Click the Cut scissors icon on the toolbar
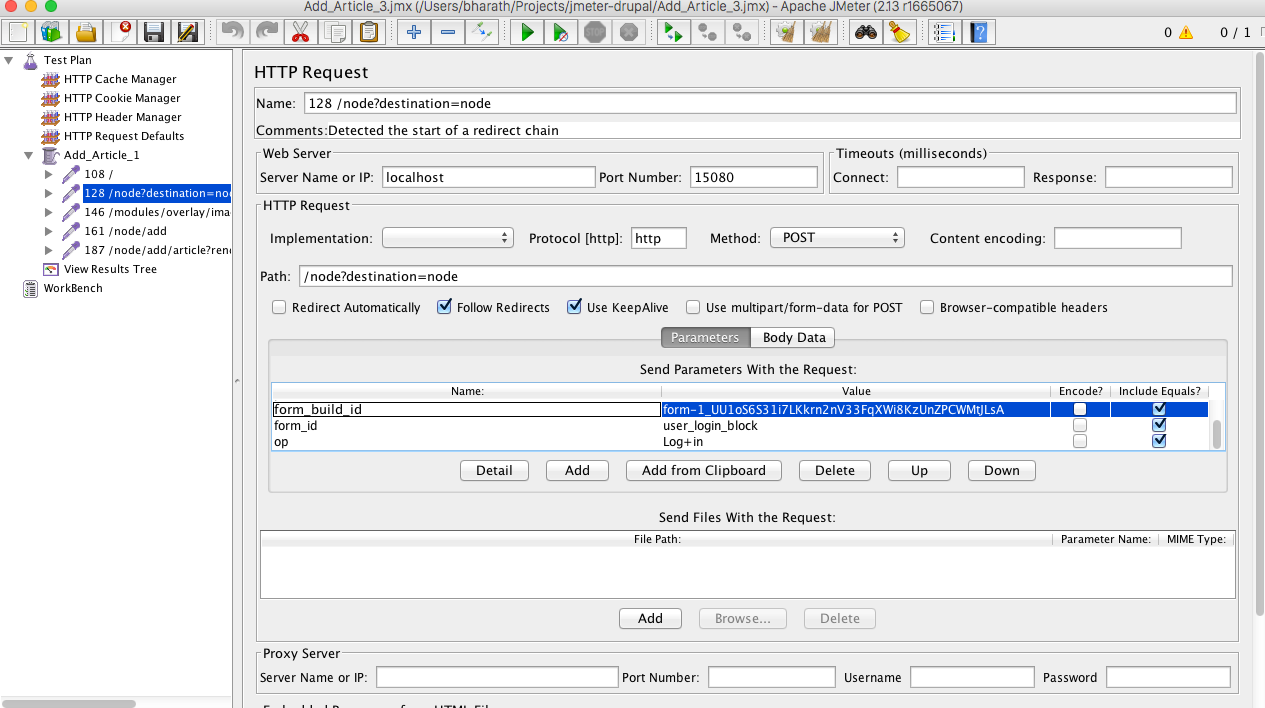 [x=300, y=31]
